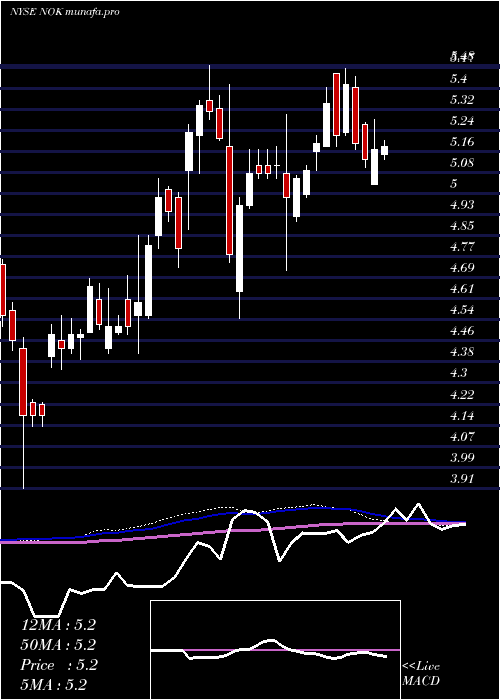
Task: Click the 12MA : 5.2 readout
Action: pos(58,625)
